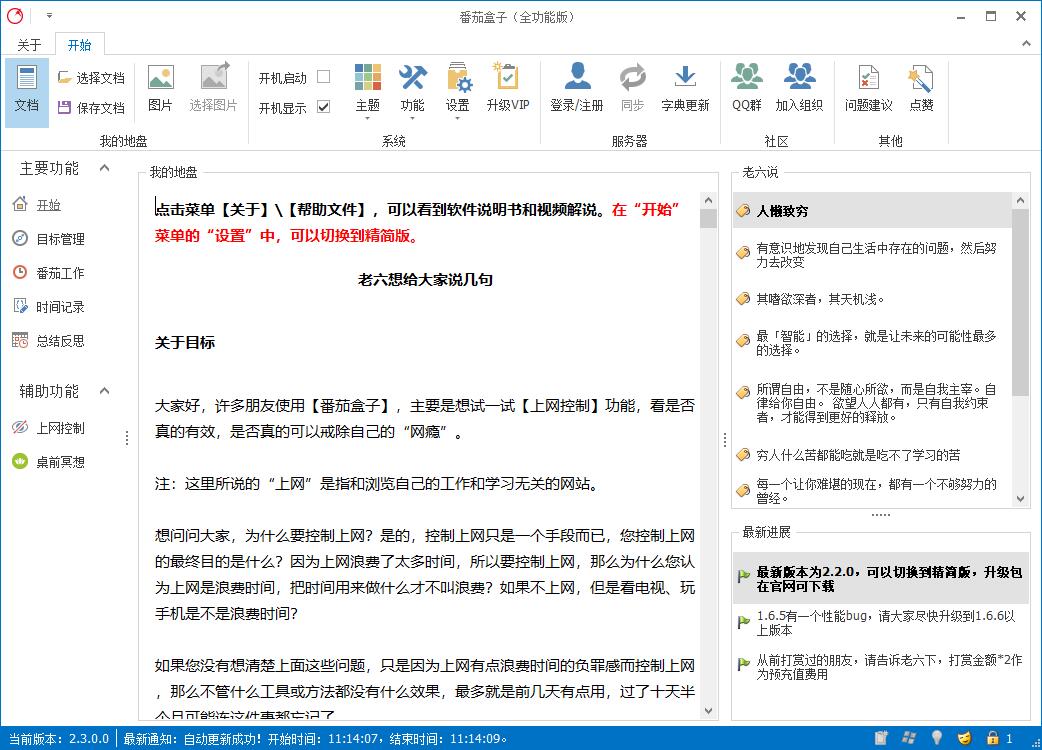Image resolution: width=1042 pixels, height=750 pixels.
Task: Click the 加入组织 icon
Action: click(799, 78)
